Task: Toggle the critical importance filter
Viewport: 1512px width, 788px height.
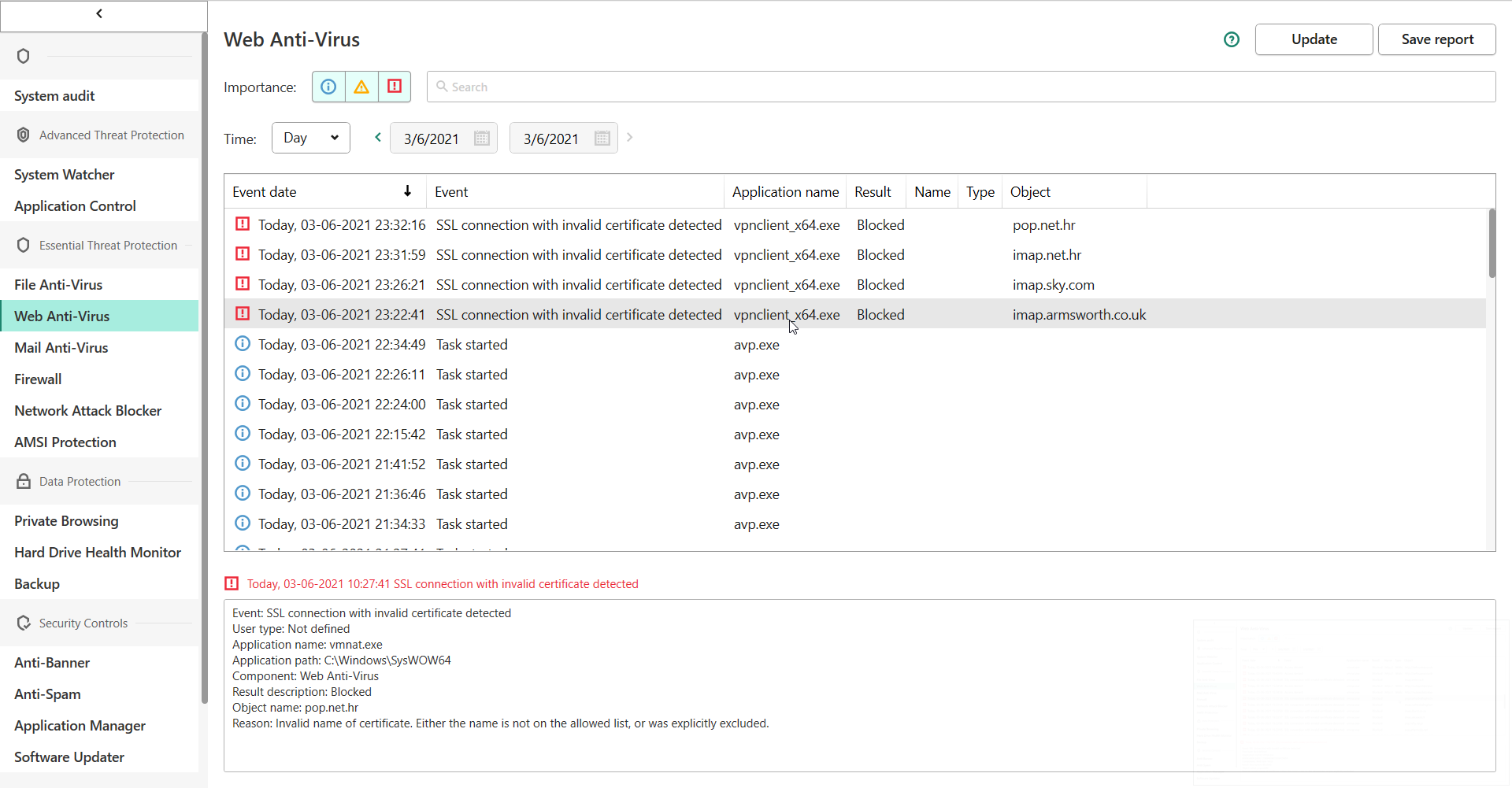Action: (395, 87)
